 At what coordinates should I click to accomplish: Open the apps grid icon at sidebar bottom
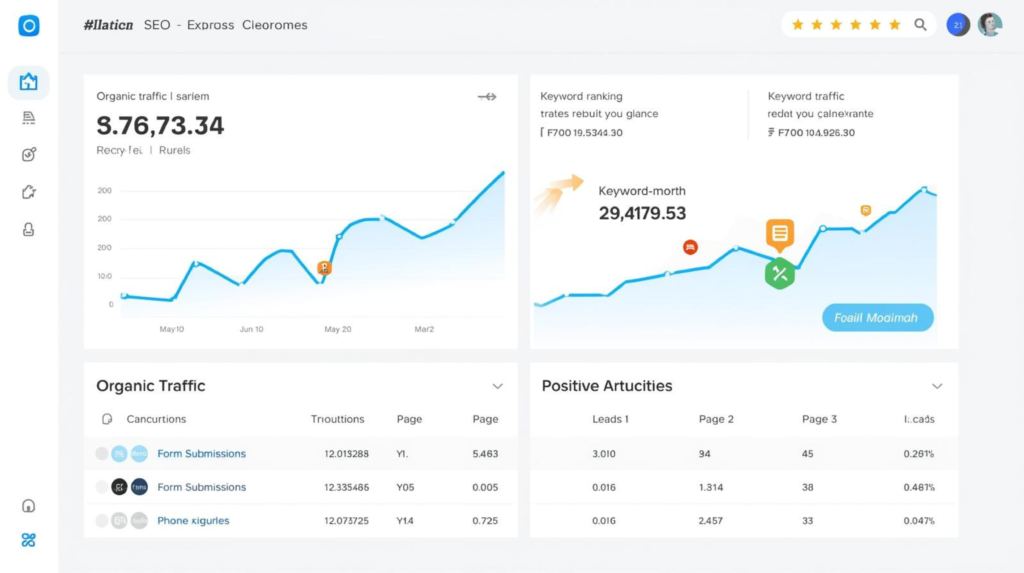click(x=28, y=540)
